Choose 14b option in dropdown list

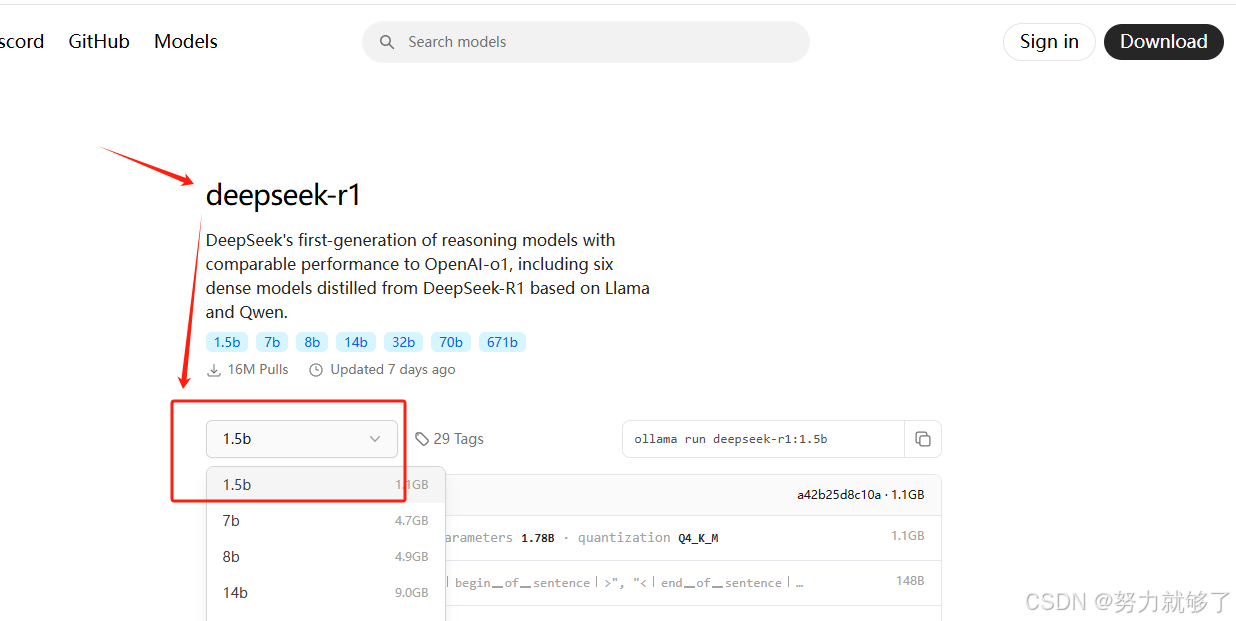point(326,593)
